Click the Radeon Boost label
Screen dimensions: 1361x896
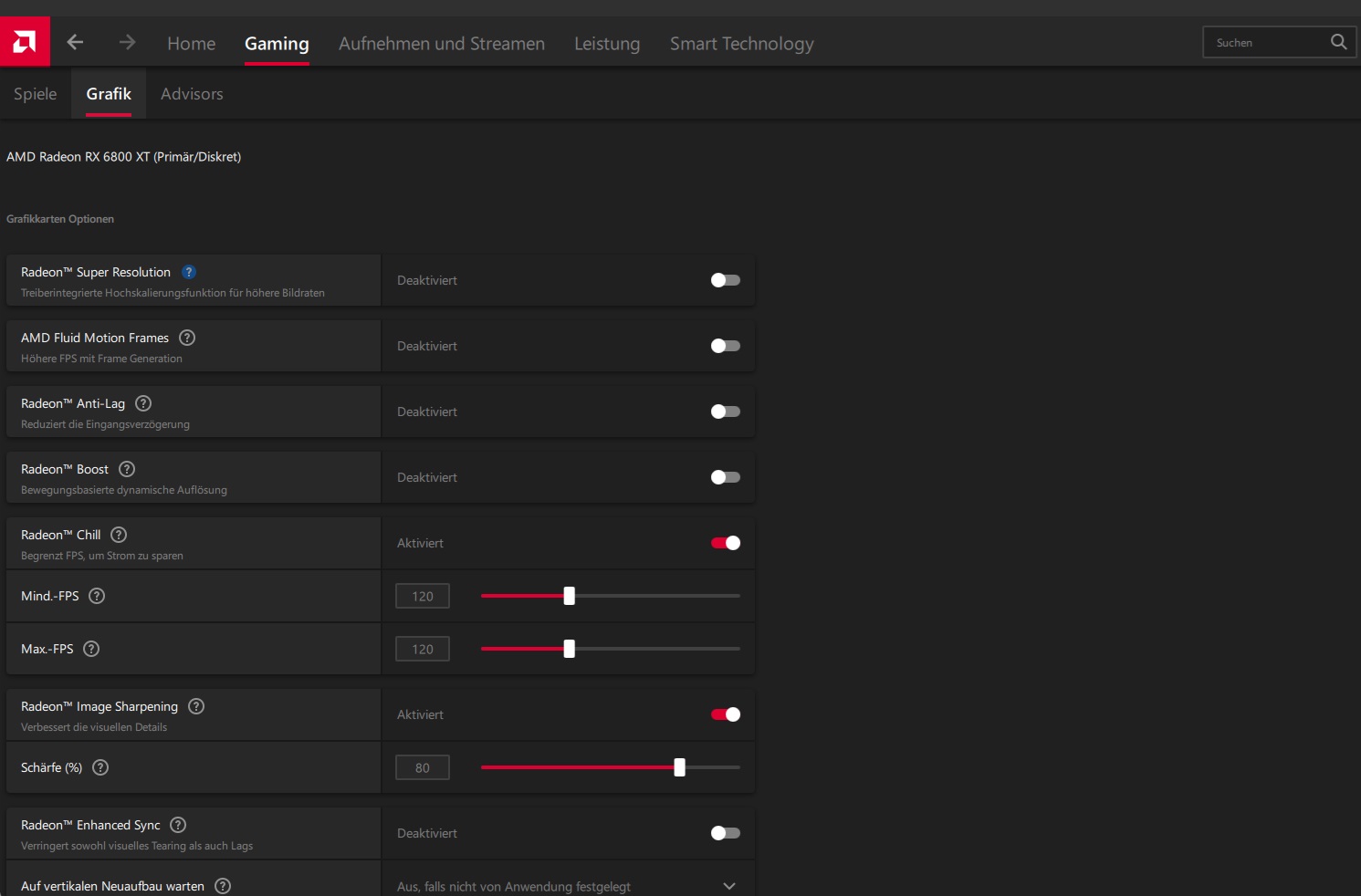[x=65, y=469]
